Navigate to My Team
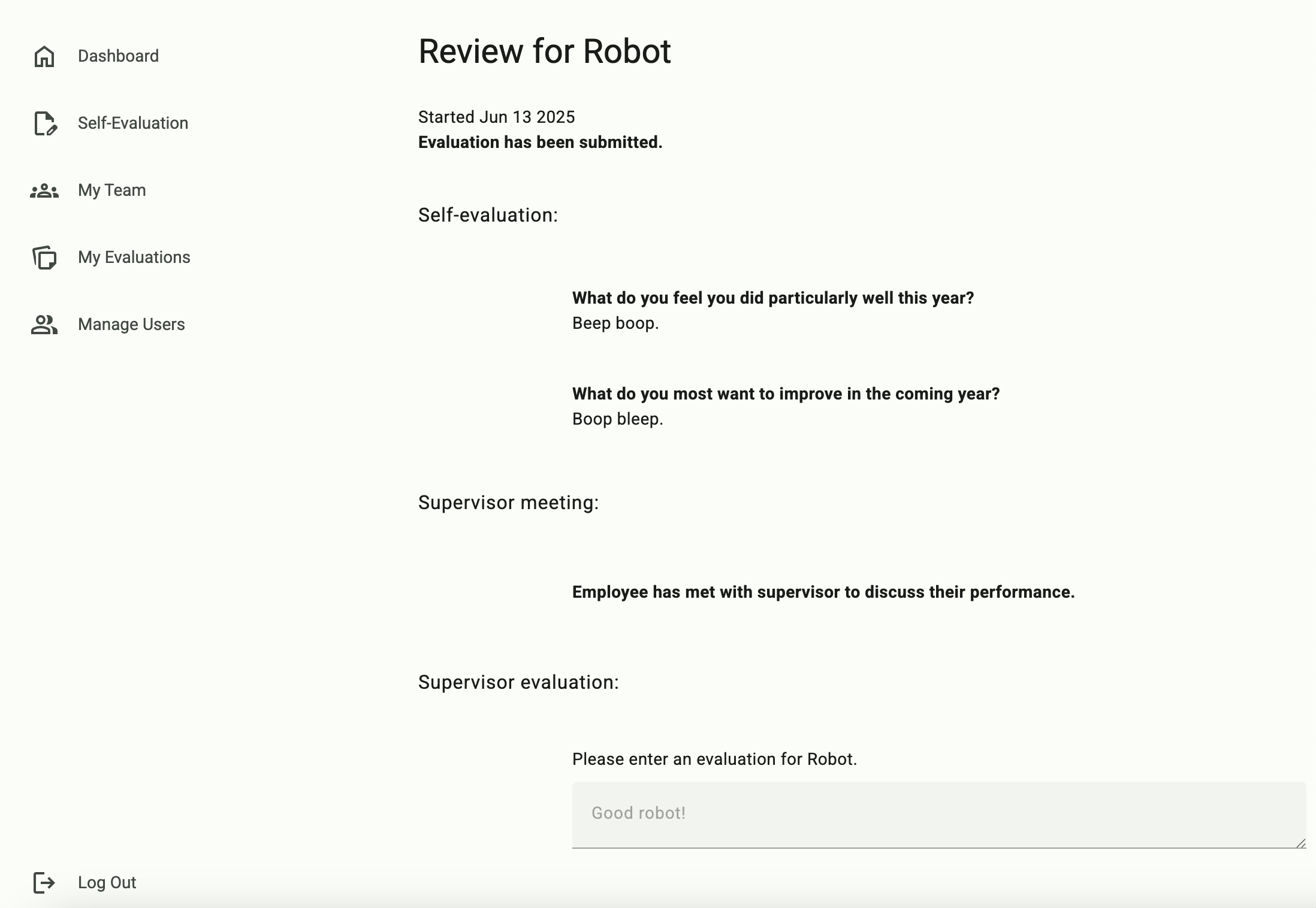Image resolution: width=1316 pixels, height=908 pixels. pos(111,190)
